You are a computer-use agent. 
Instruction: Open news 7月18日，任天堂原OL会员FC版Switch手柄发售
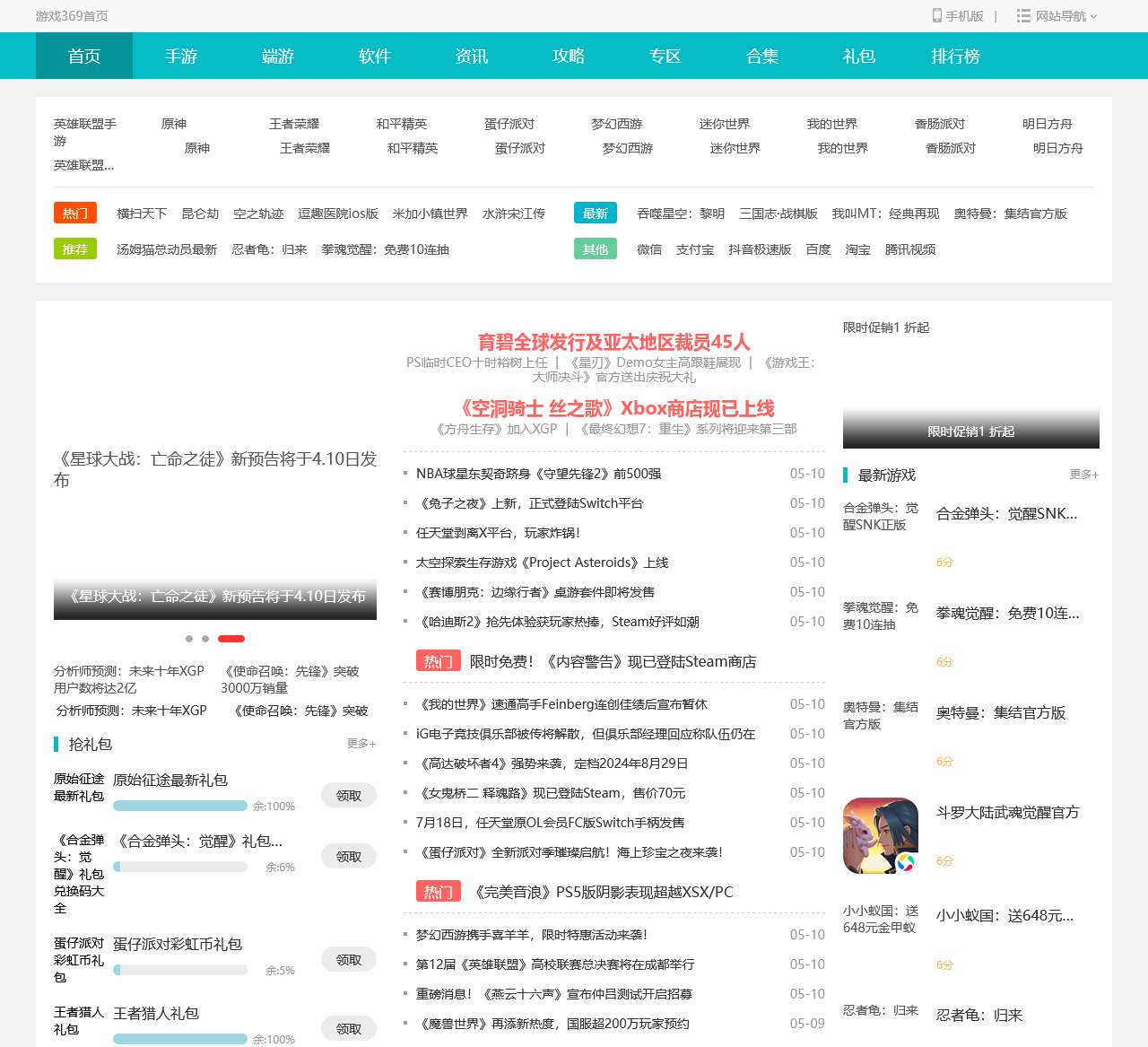(550, 823)
